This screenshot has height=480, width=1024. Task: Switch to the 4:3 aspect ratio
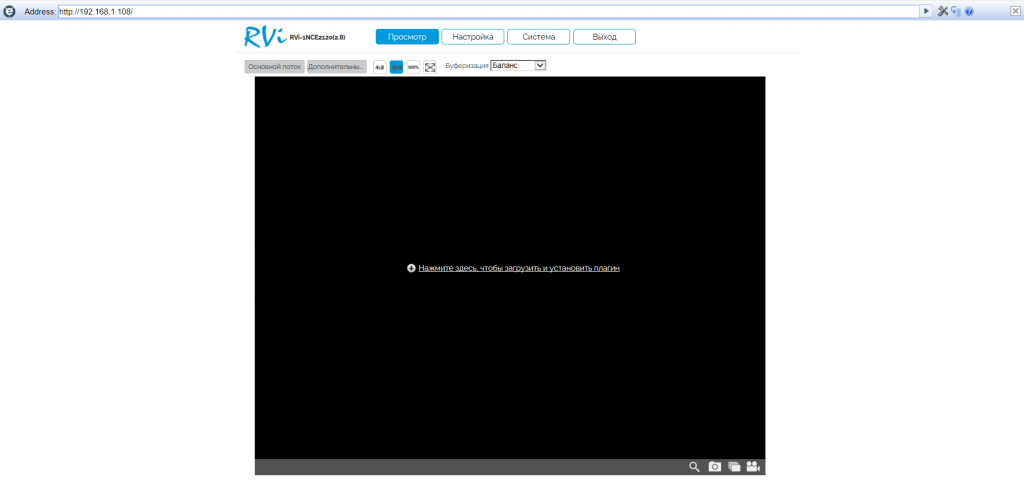380,67
